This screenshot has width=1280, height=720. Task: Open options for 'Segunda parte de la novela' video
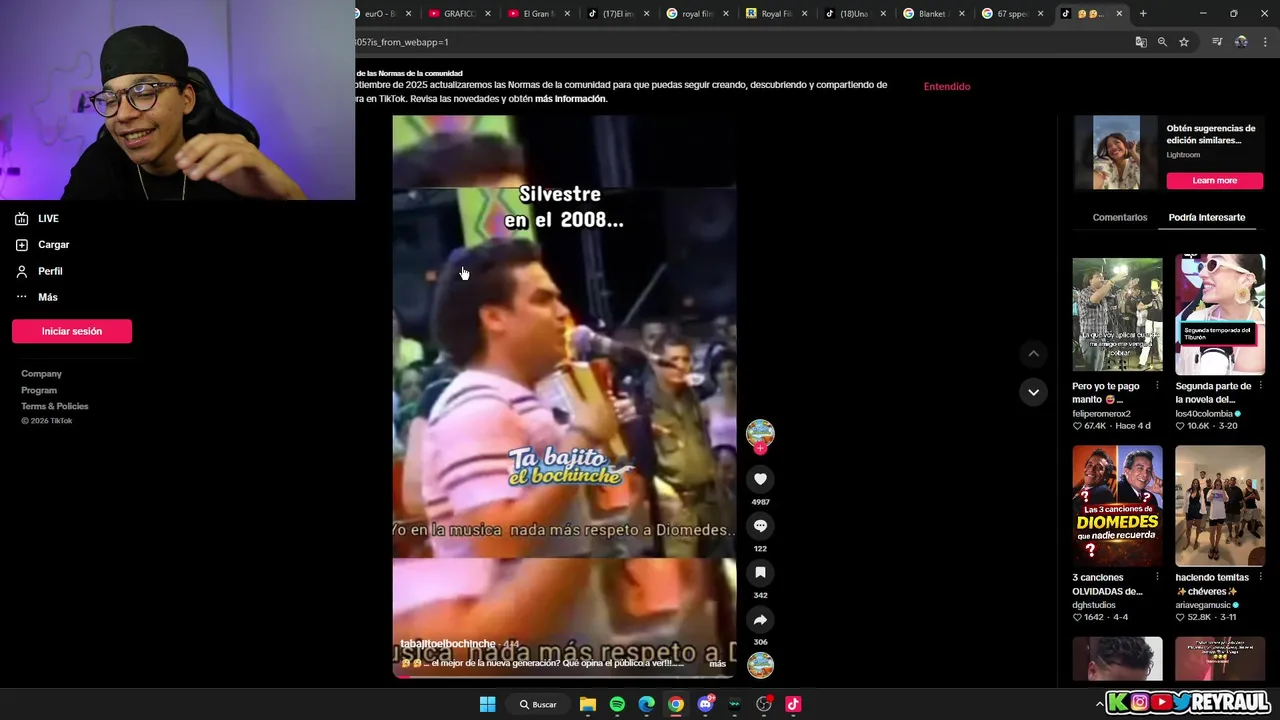click(x=1260, y=386)
